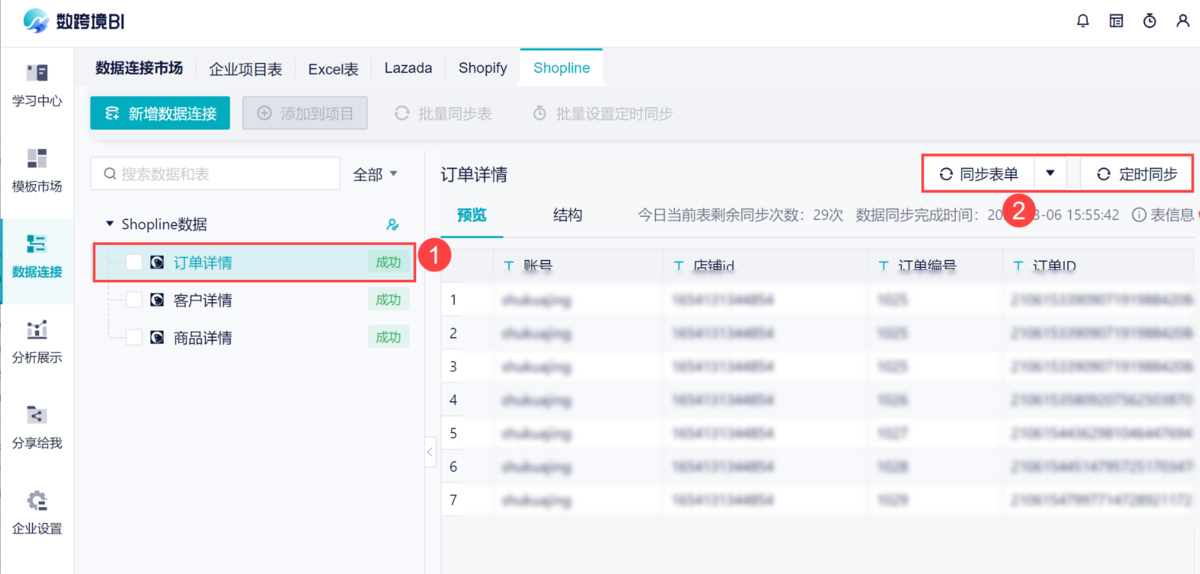The image size is (1200, 574).
Task: Open 分析展示 in the sidebar
Action: coord(37,342)
